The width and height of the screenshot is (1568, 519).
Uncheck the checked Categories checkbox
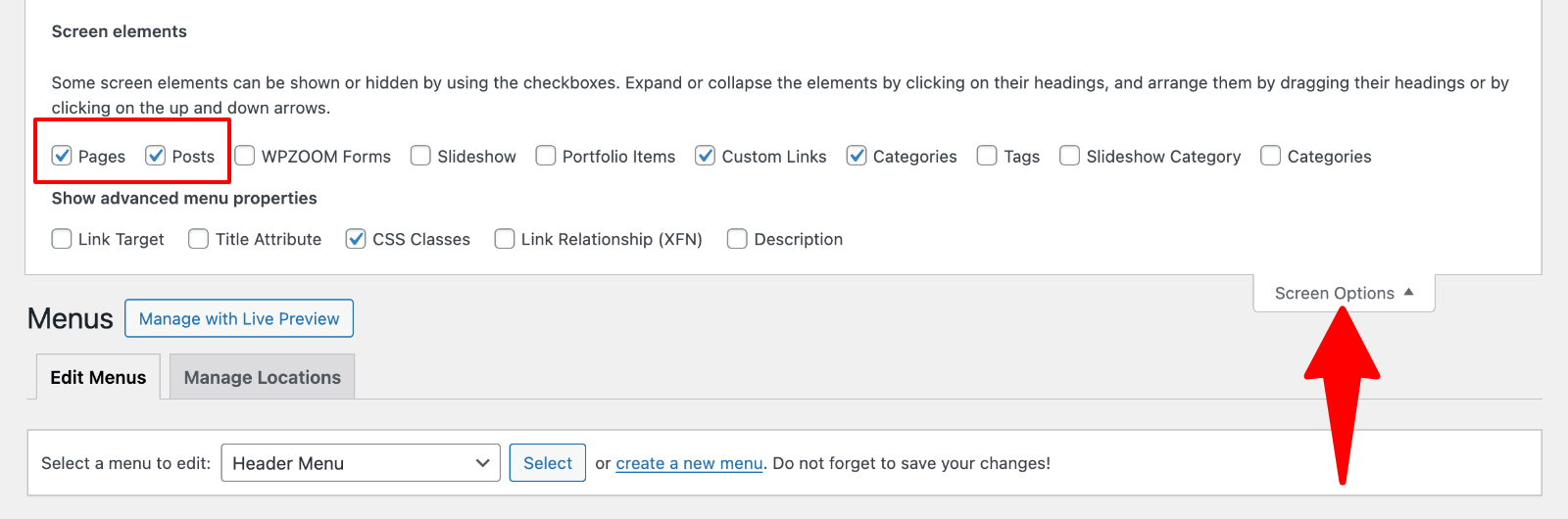857,156
